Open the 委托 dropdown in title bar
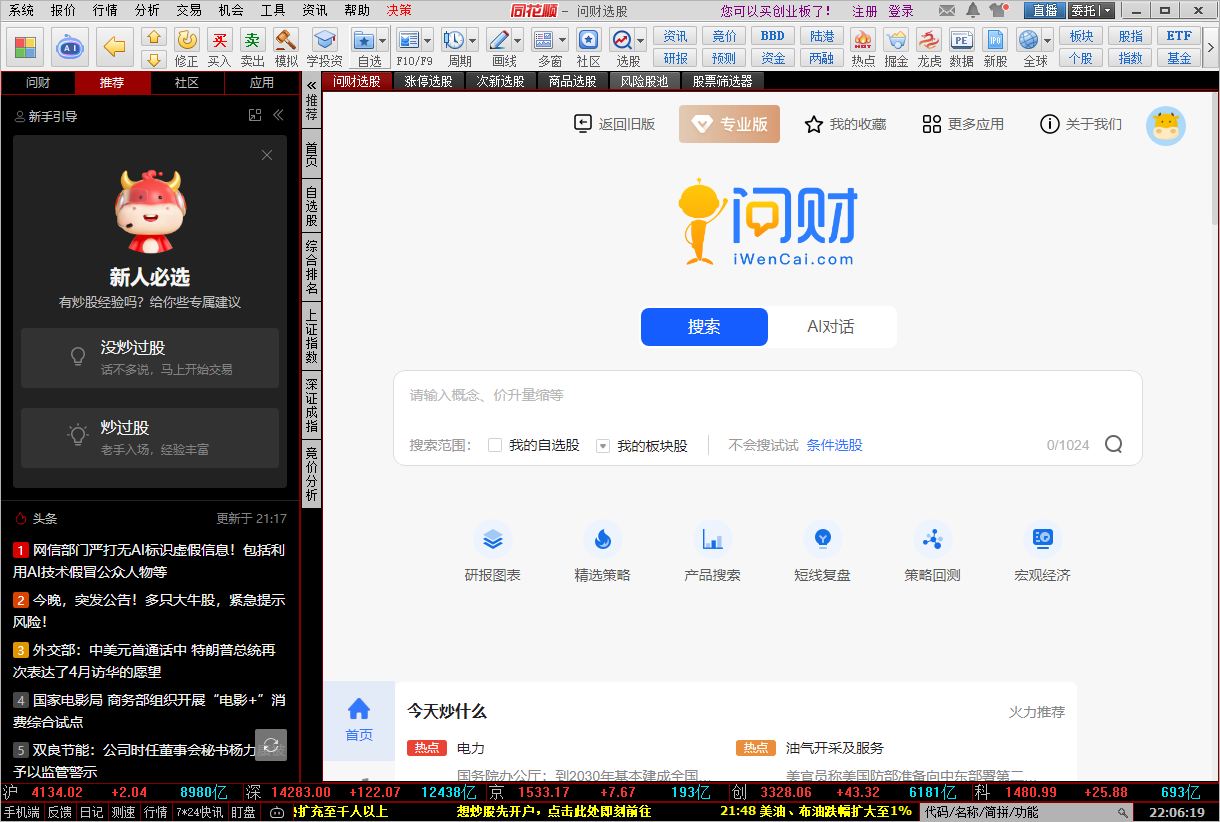This screenshot has width=1220, height=822. [1105, 10]
